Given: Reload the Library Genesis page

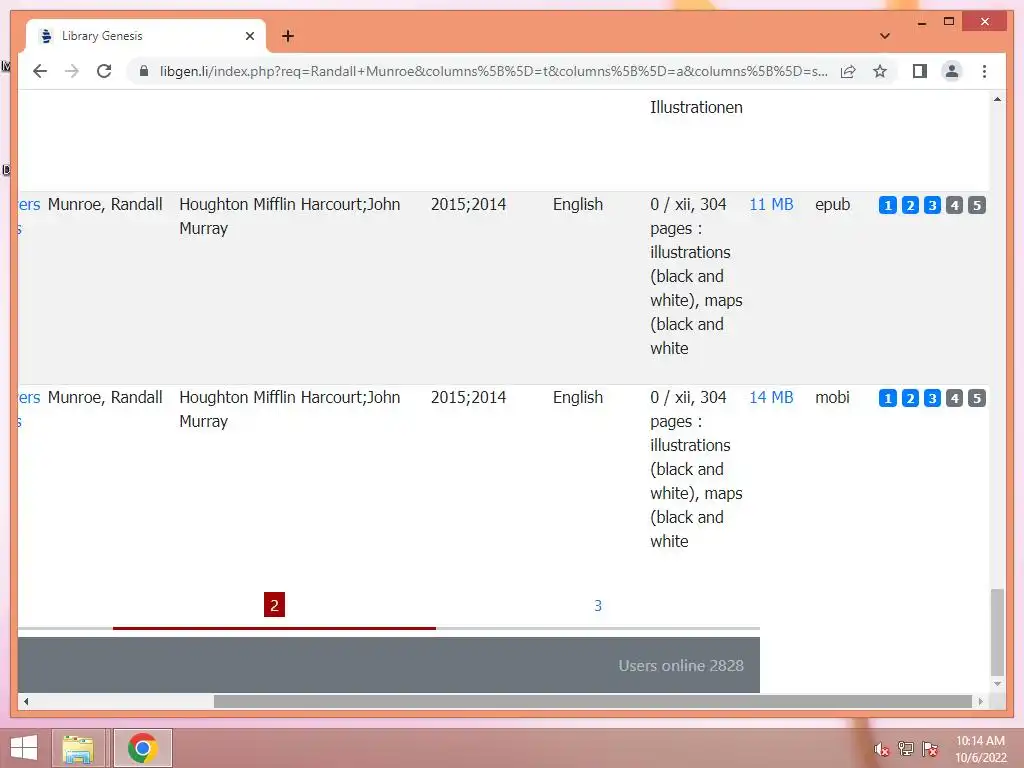Looking at the screenshot, I should (x=104, y=71).
